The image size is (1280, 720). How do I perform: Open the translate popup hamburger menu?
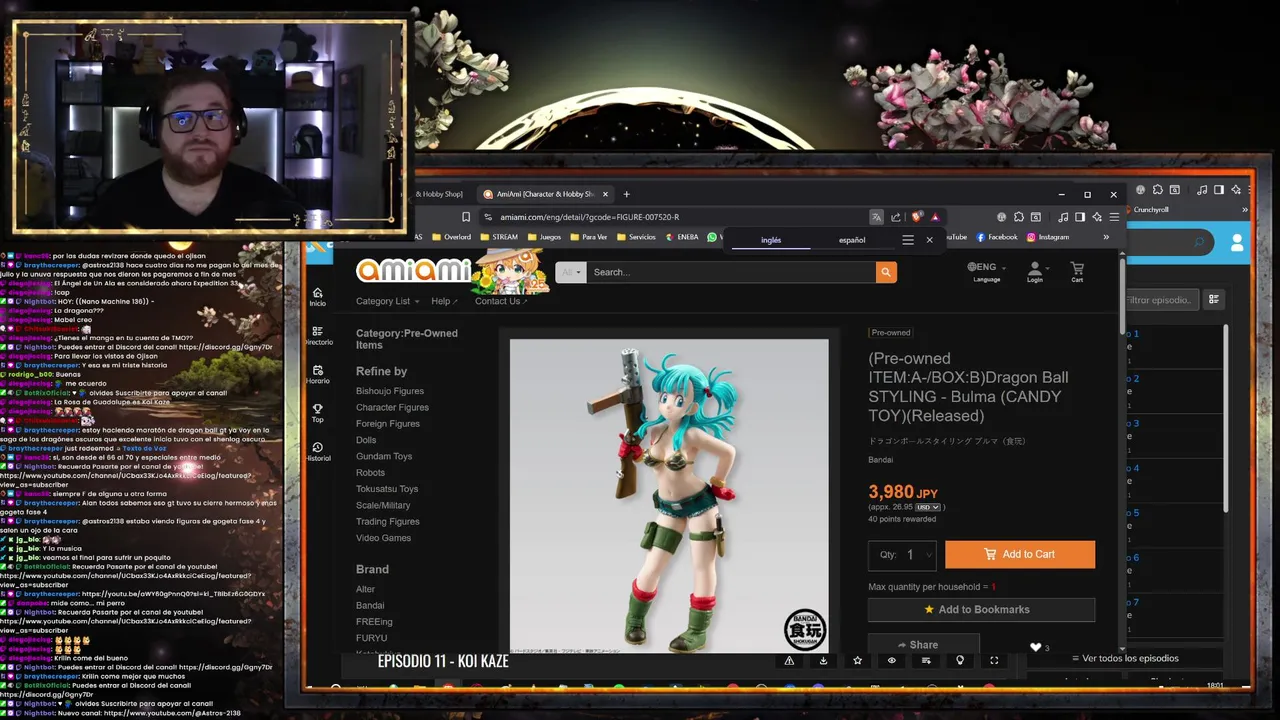[908, 240]
